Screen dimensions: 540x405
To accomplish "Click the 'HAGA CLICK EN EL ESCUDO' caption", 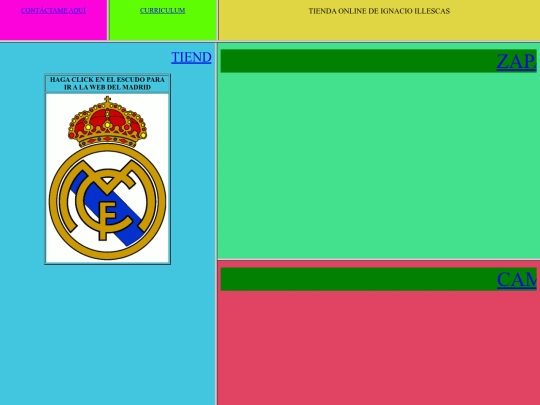I will point(107,83).
